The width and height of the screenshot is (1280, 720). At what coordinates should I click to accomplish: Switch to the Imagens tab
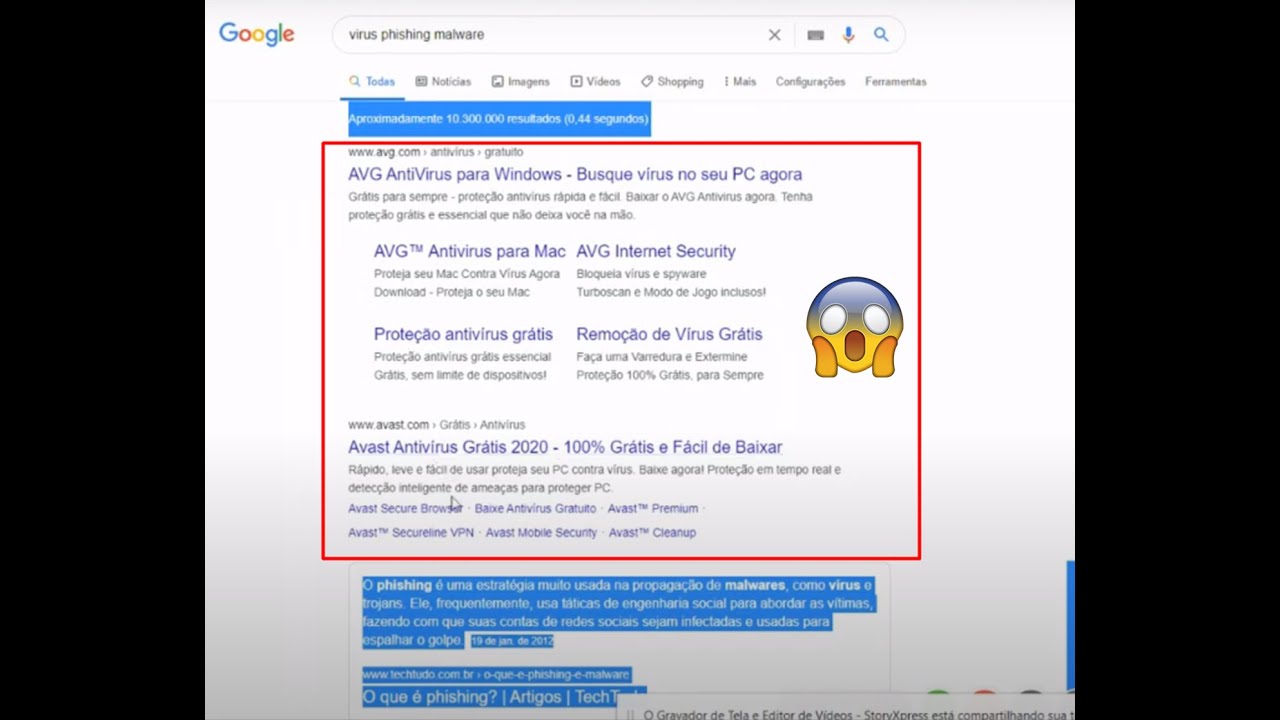point(520,82)
